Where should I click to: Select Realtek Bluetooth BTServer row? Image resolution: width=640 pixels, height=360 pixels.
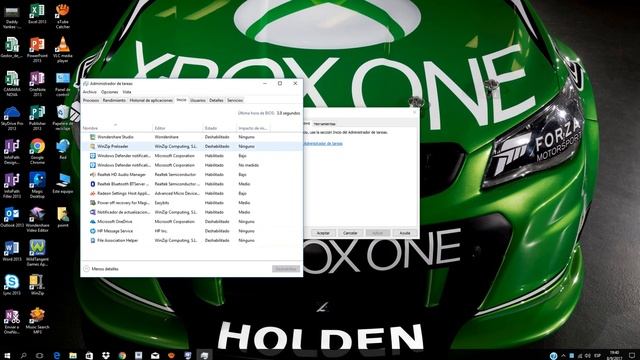[192, 184]
